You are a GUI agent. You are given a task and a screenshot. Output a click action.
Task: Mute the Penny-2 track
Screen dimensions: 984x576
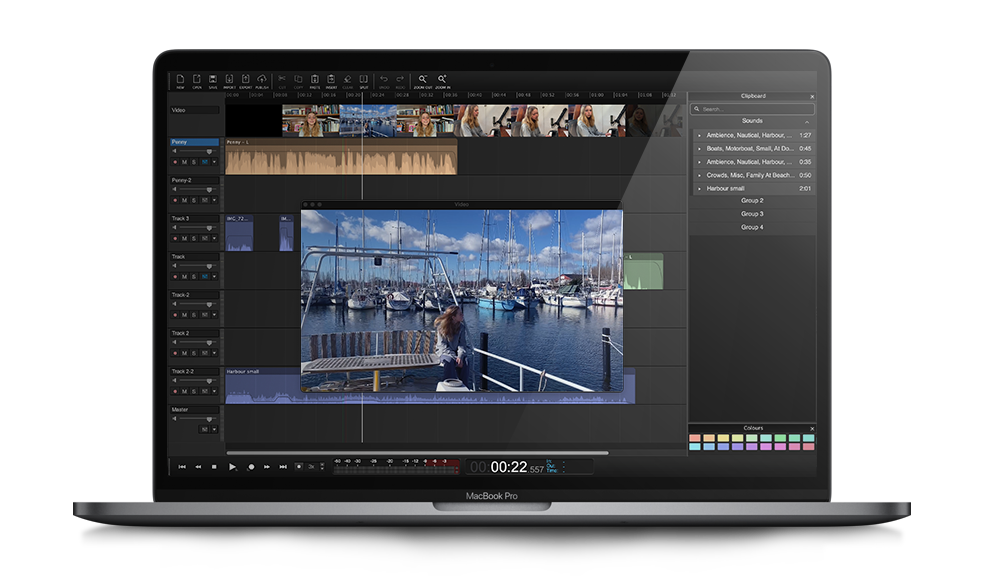pos(184,200)
